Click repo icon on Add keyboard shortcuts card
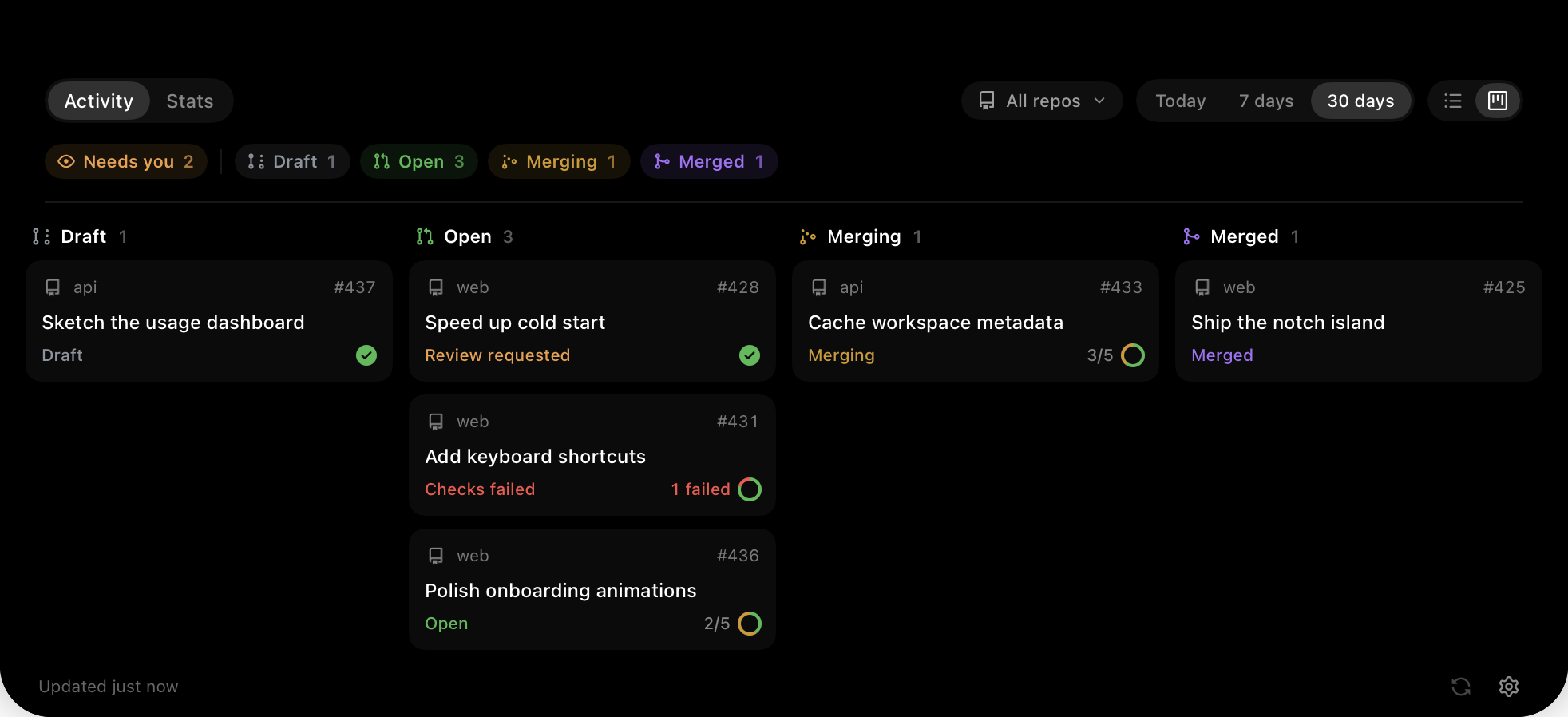Image resolution: width=1568 pixels, height=717 pixels. click(436, 422)
